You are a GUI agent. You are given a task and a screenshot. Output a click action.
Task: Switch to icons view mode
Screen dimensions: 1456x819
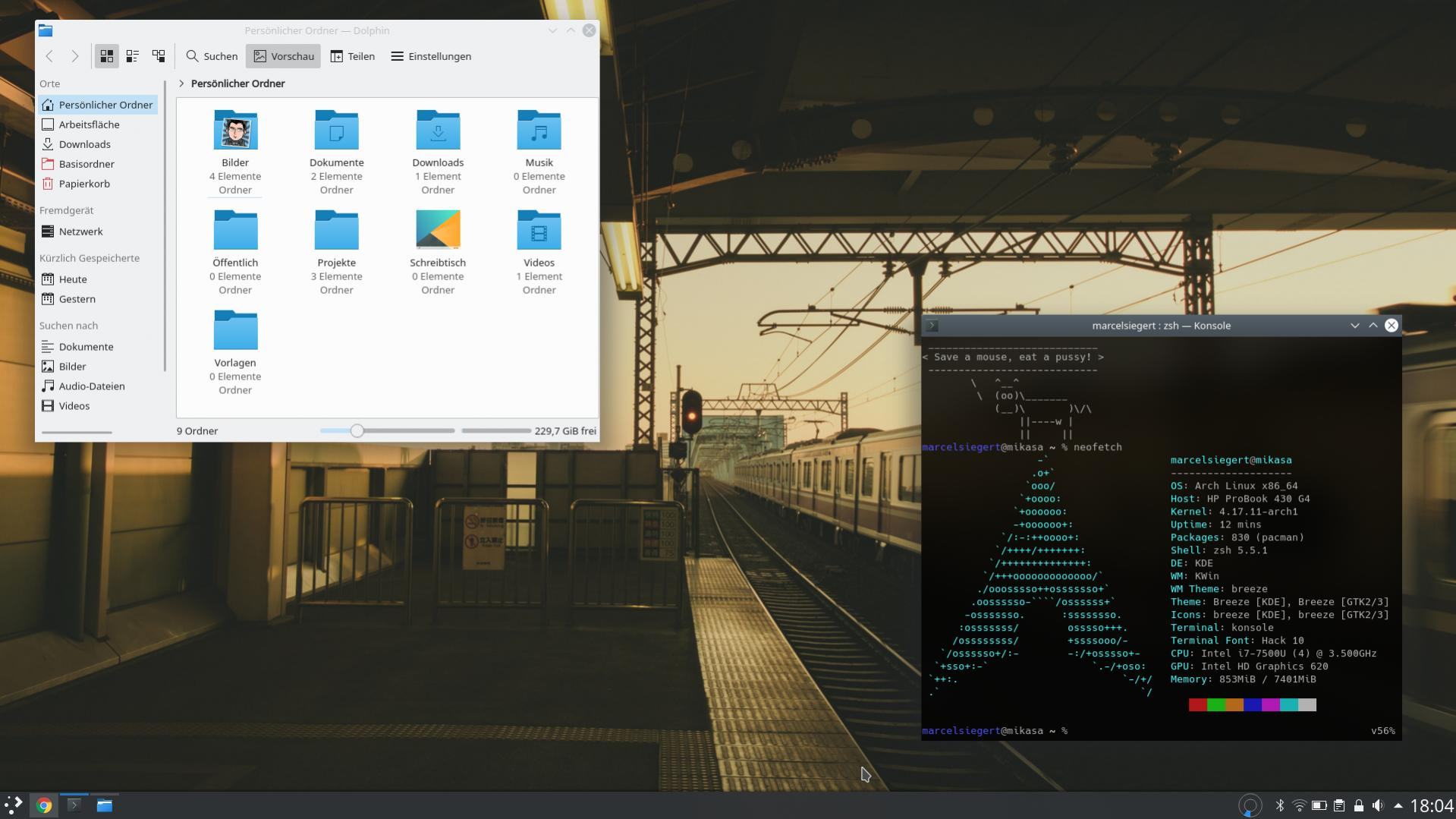pos(107,56)
